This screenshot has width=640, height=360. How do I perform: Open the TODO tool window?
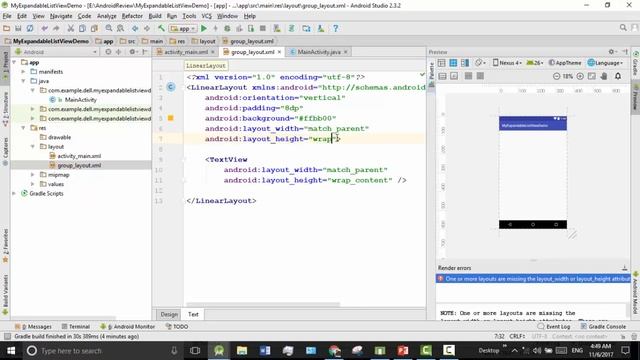[177, 327]
